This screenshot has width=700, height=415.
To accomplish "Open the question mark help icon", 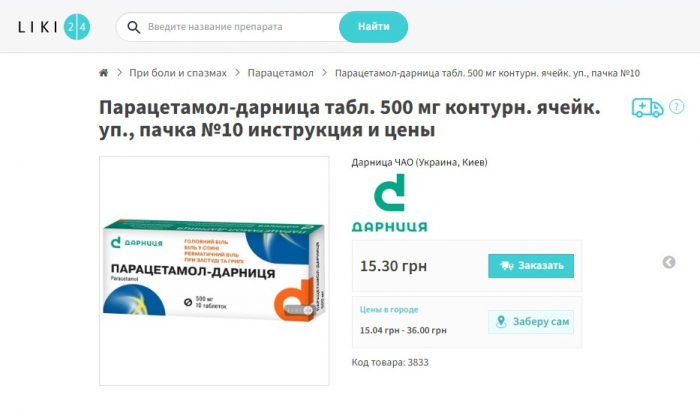I will click(x=677, y=107).
